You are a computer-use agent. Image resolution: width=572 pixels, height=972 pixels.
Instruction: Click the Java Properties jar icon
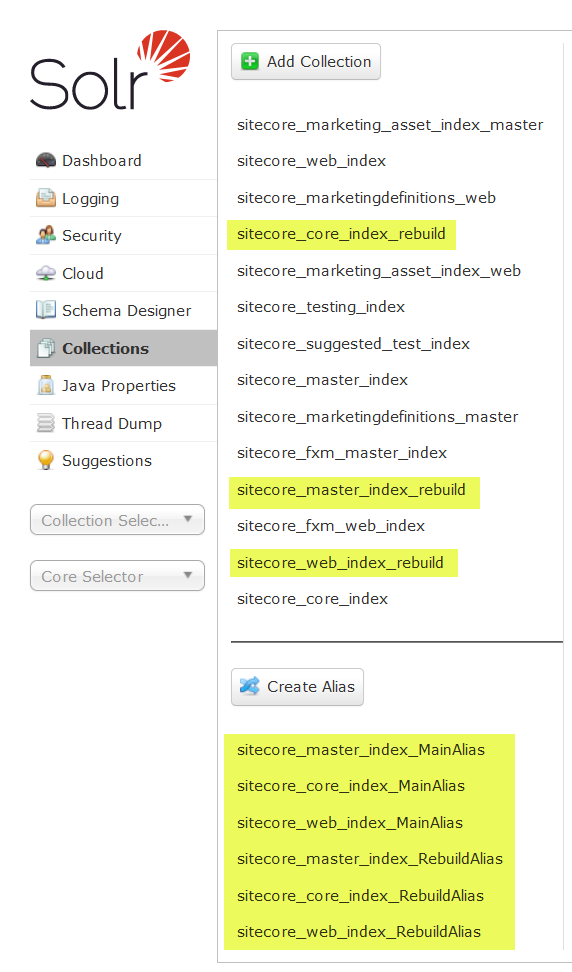pyautogui.click(x=46, y=386)
